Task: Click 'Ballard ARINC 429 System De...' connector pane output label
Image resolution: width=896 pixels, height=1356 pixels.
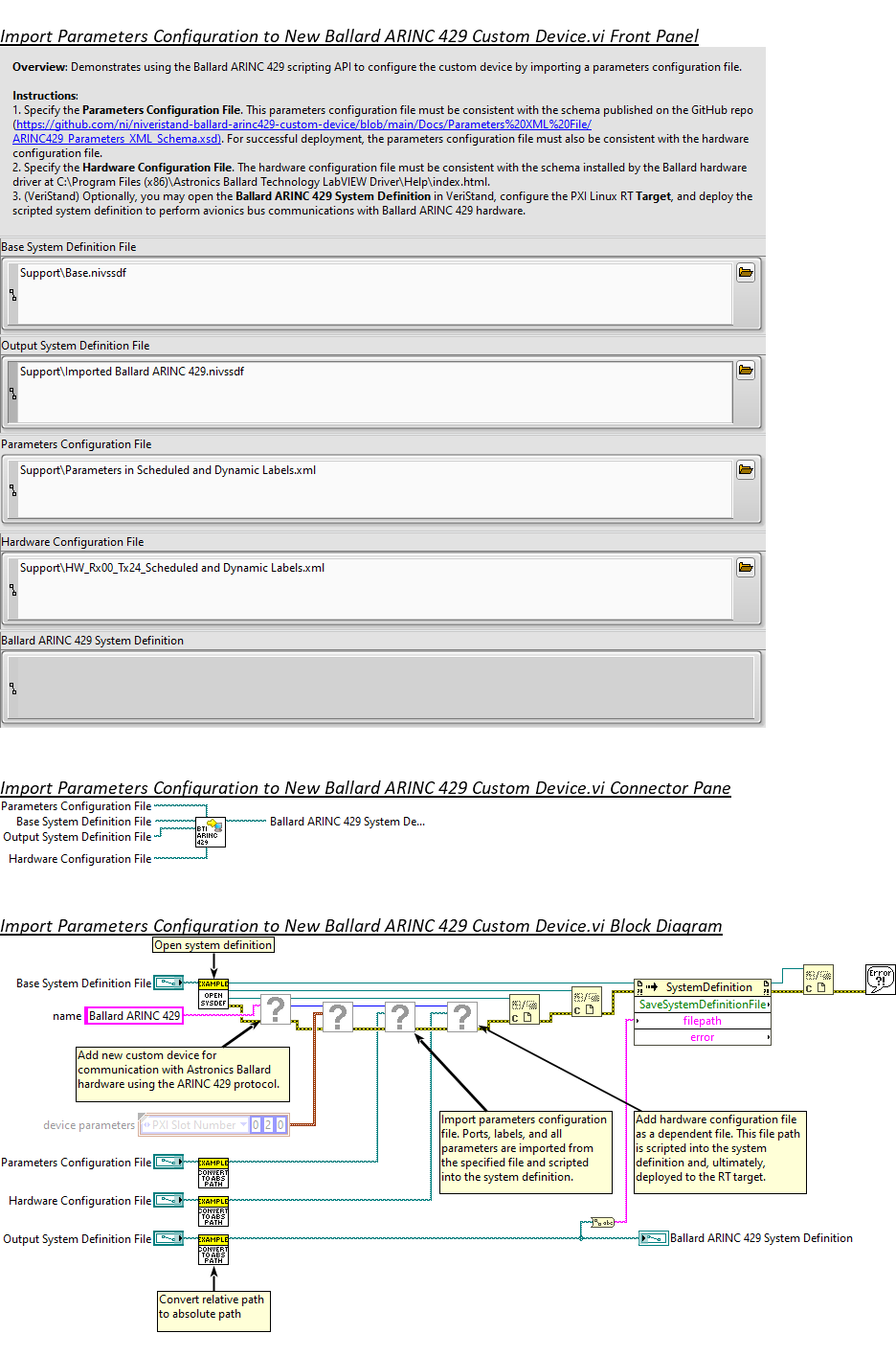Action: coord(347,822)
